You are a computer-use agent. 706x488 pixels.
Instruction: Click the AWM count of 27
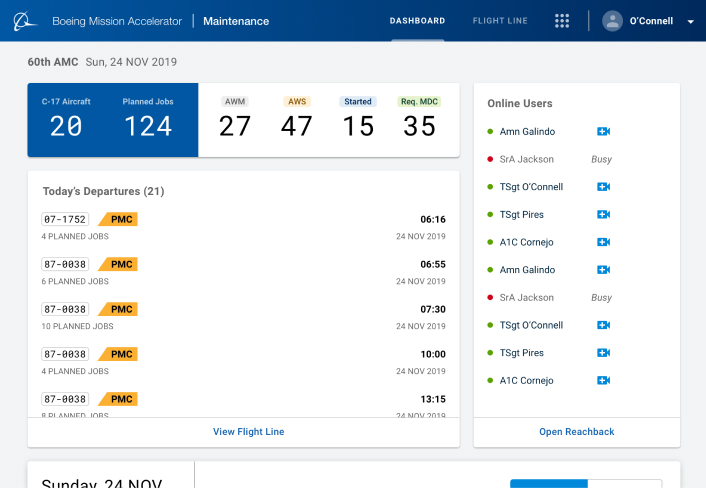pos(235,125)
